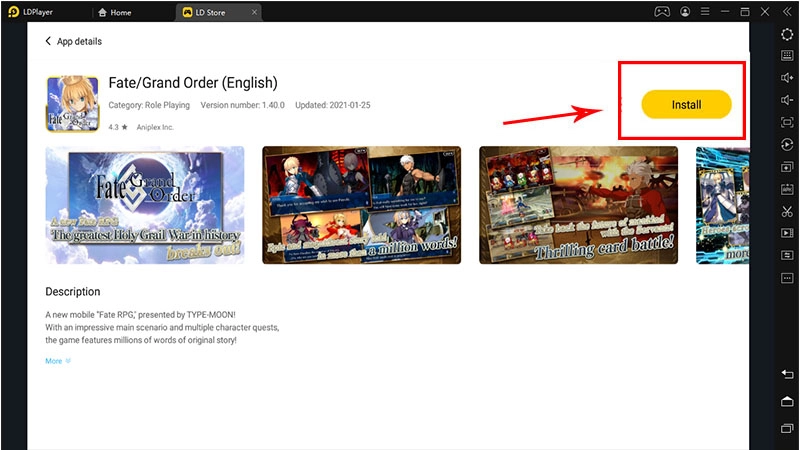Click the Description heading
Screen dimensions: 800x450
[x=73, y=292]
